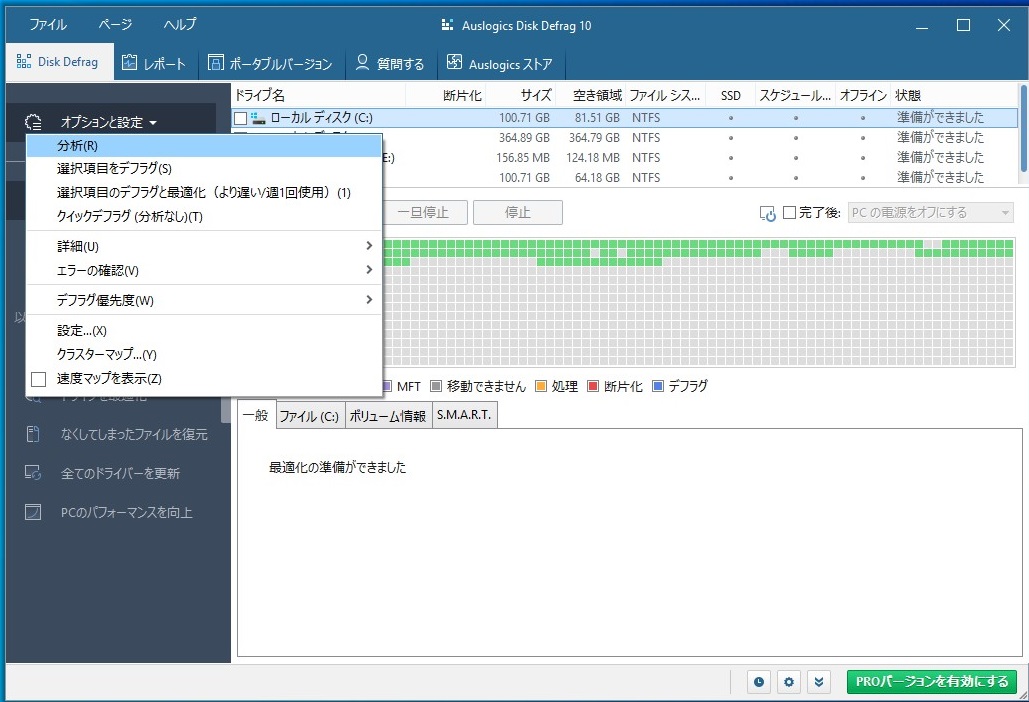1029x702 pixels.
Task: Click the clock scheduler icon at bottom
Action: tap(759, 682)
